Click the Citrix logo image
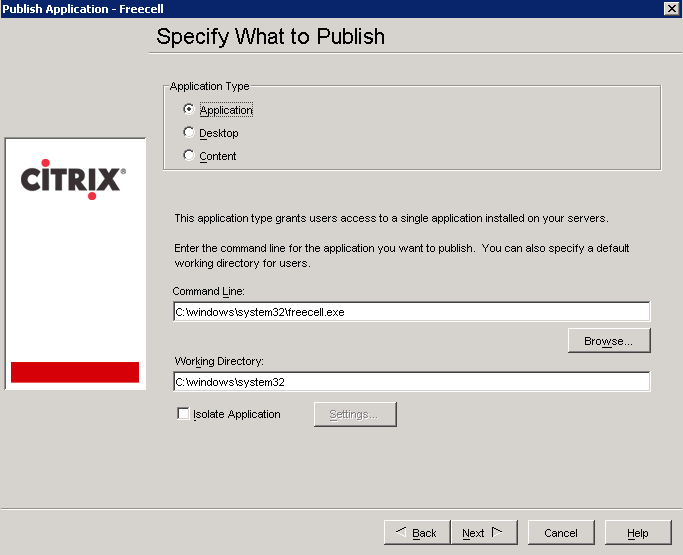The width and height of the screenshot is (683, 555). [73, 179]
